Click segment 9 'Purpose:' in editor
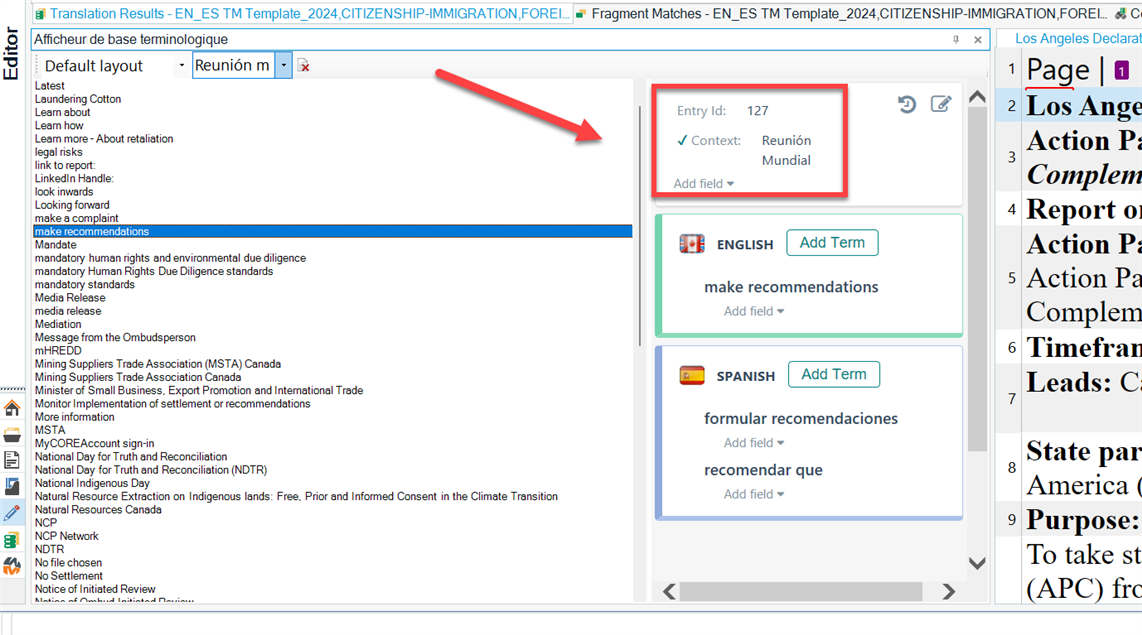1142x635 pixels. pos(1082,520)
